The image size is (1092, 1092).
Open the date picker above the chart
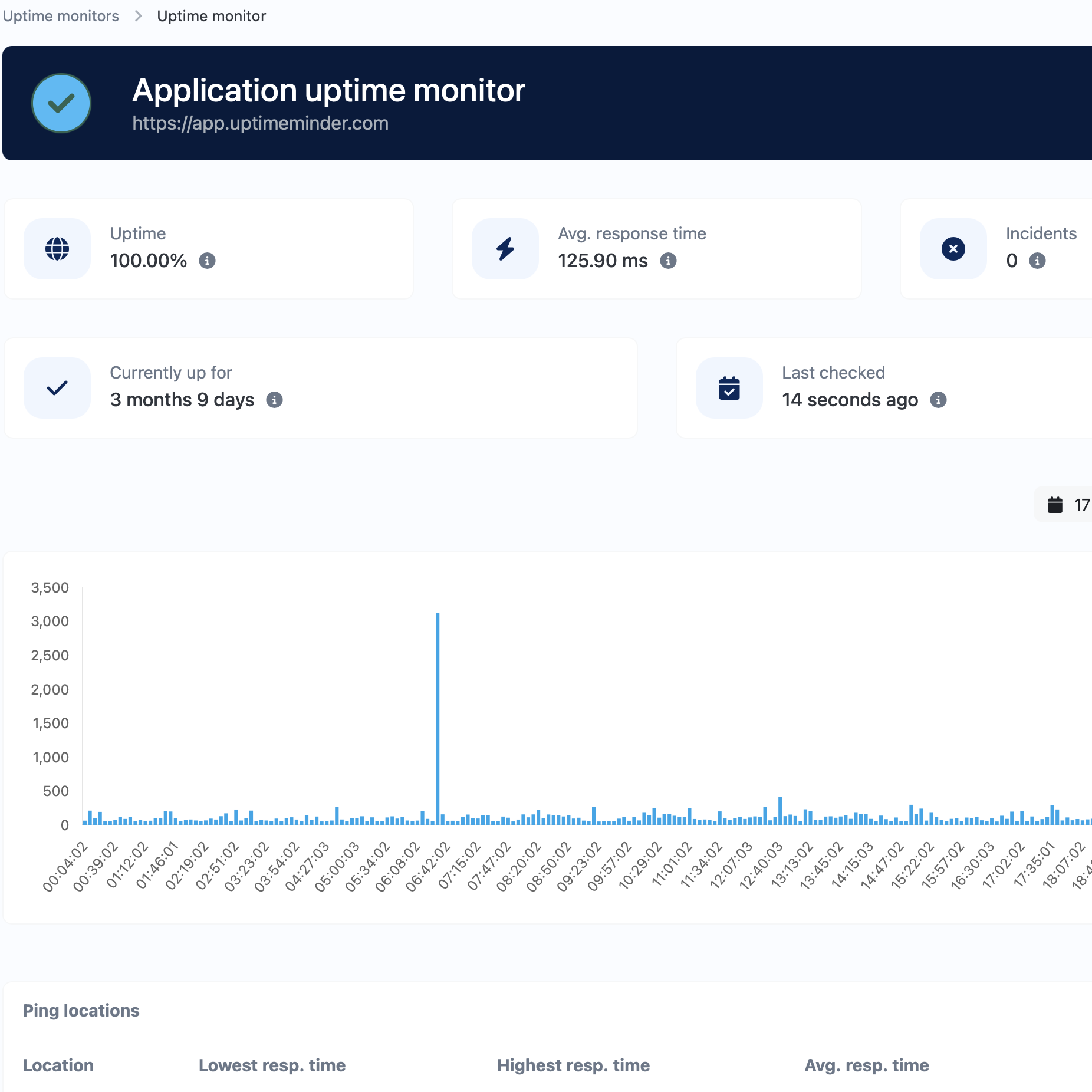click(1066, 505)
